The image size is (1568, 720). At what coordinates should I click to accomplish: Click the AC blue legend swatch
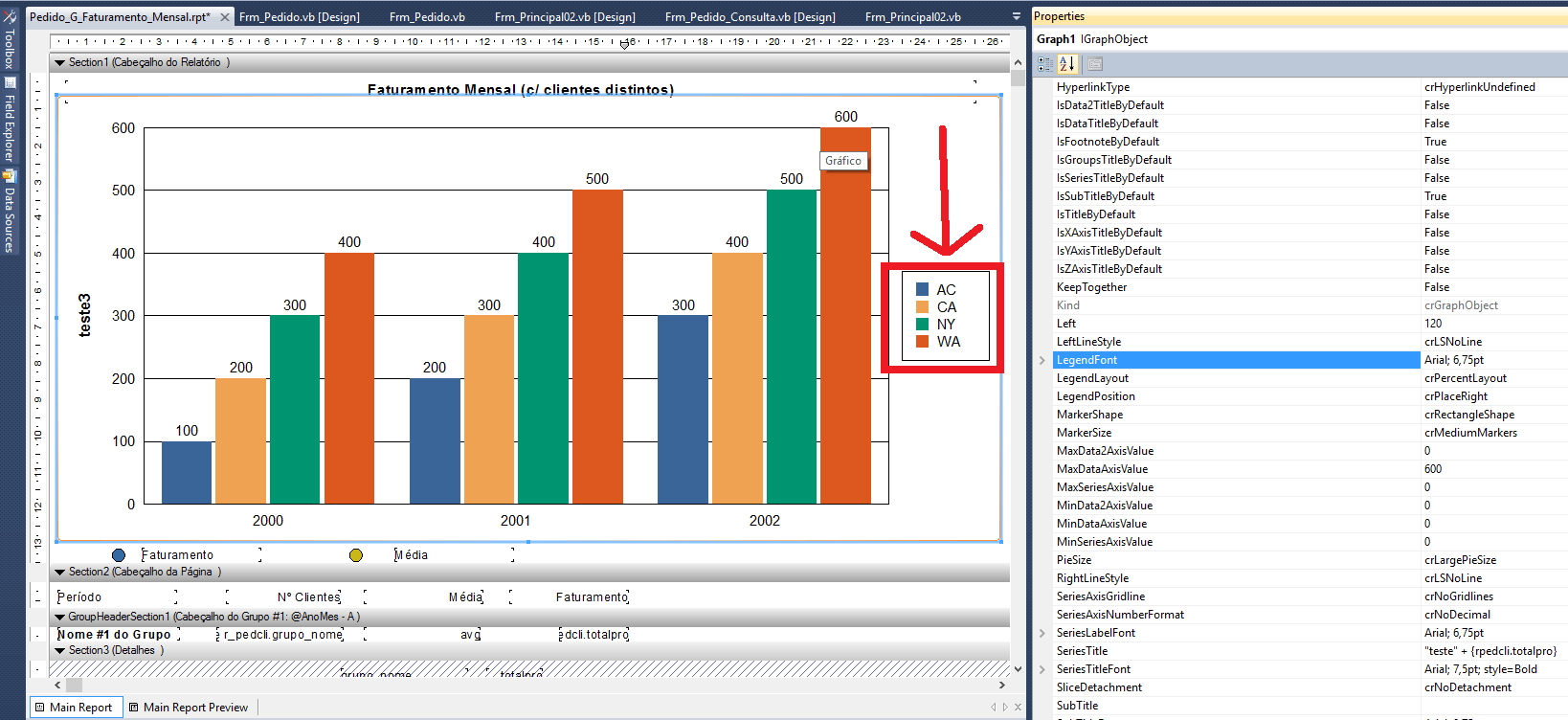(x=923, y=289)
